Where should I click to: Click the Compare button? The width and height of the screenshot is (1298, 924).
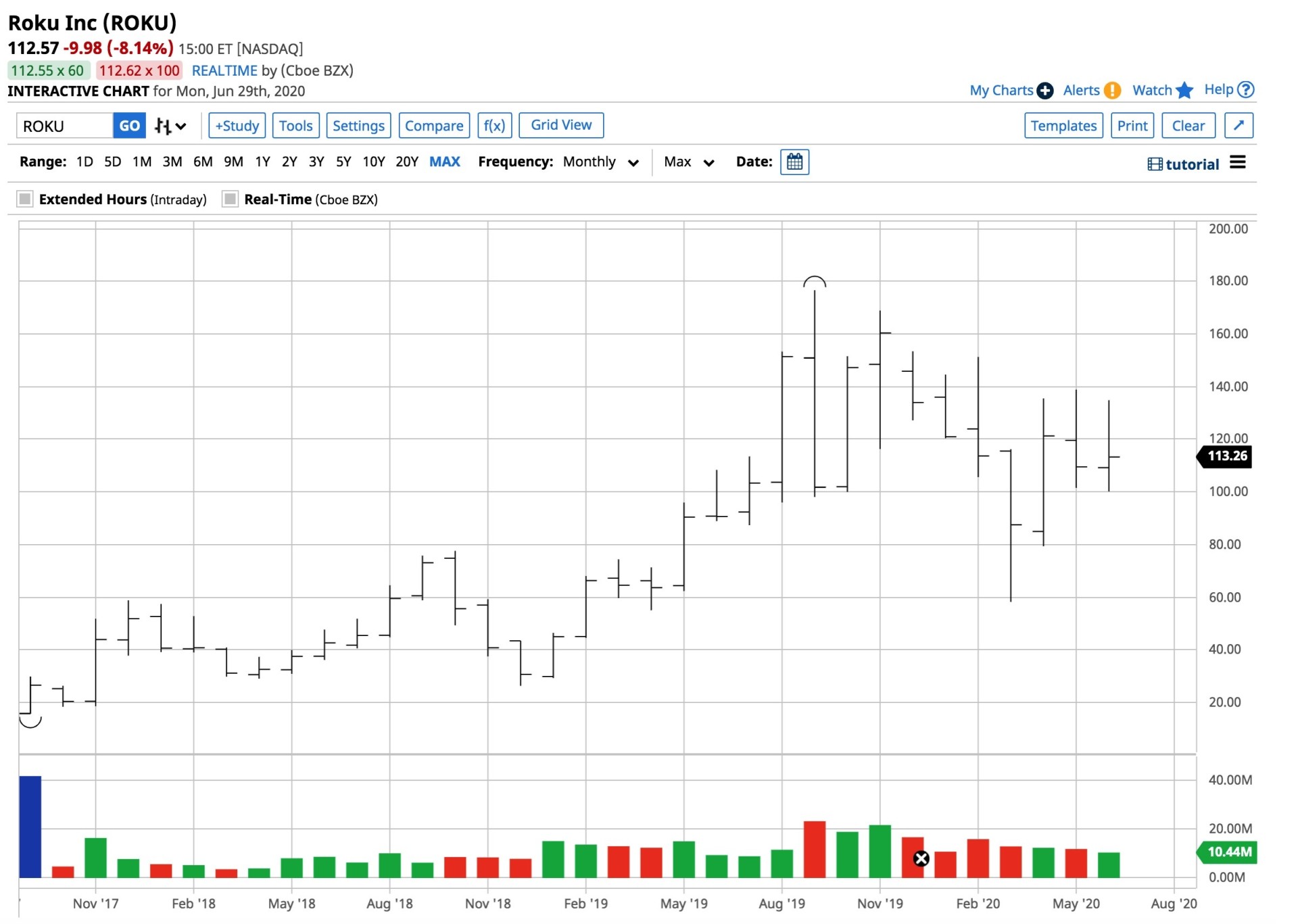(434, 126)
